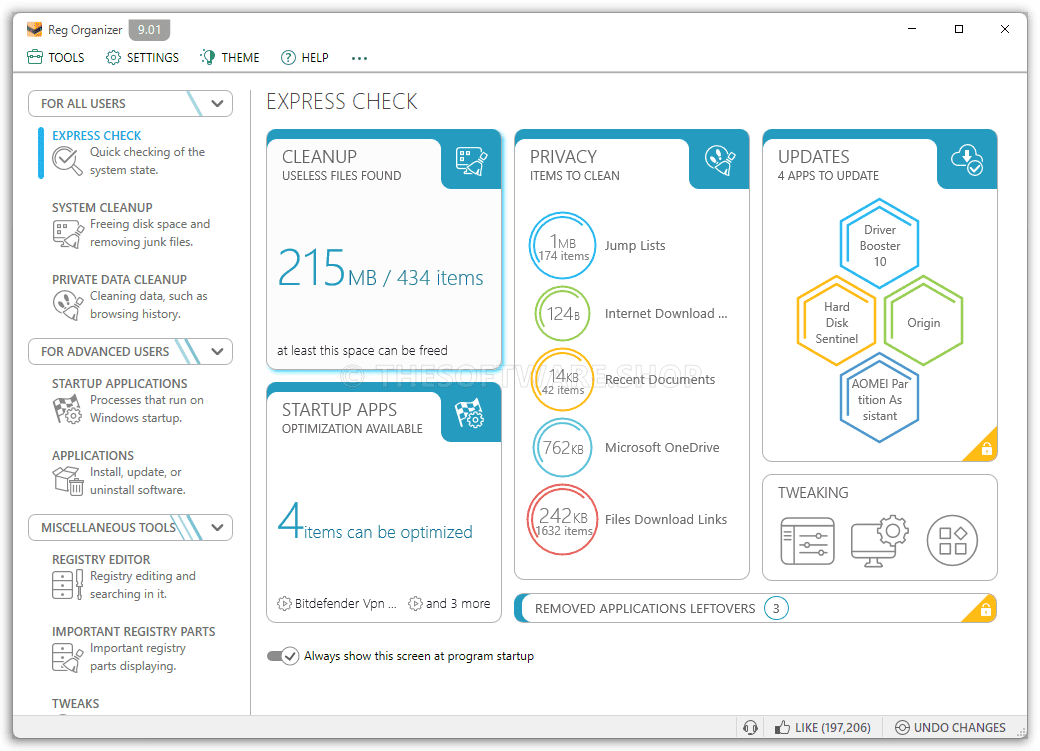Click 4 items can be optimized
The width and height of the screenshot is (1040, 751).
pos(375,521)
